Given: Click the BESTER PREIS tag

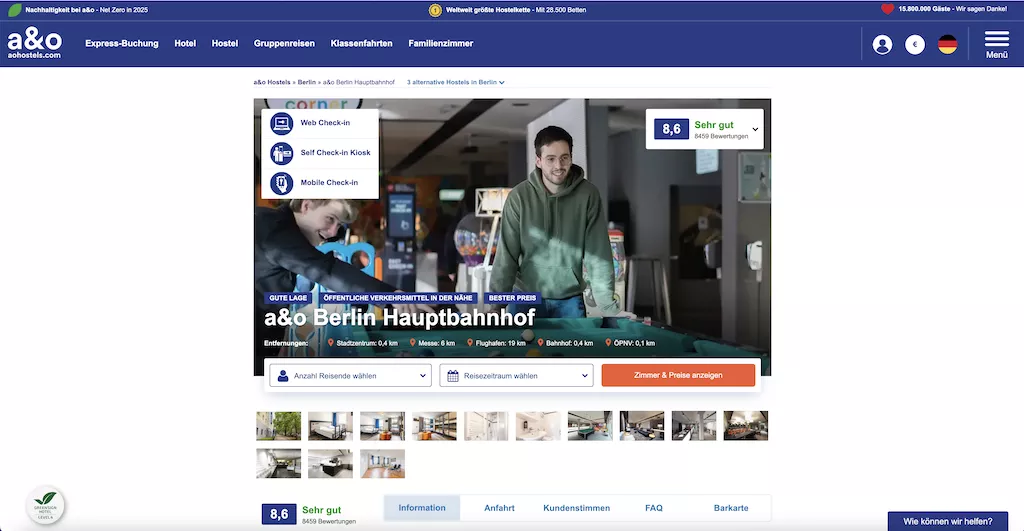Looking at the screenshot, I should (x=512, y=298).
